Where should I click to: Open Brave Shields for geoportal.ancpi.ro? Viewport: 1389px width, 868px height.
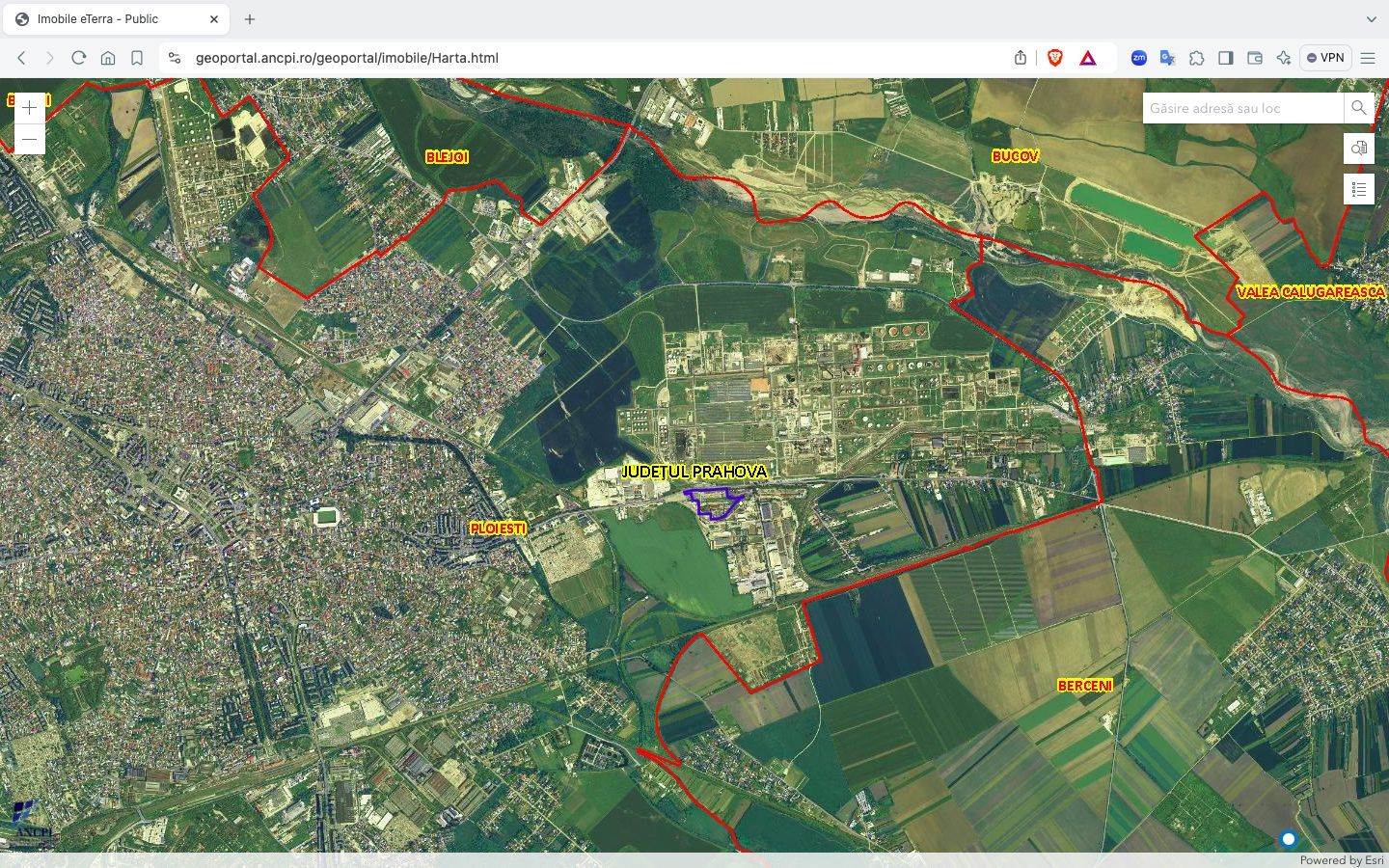(x=1055, y=58)
